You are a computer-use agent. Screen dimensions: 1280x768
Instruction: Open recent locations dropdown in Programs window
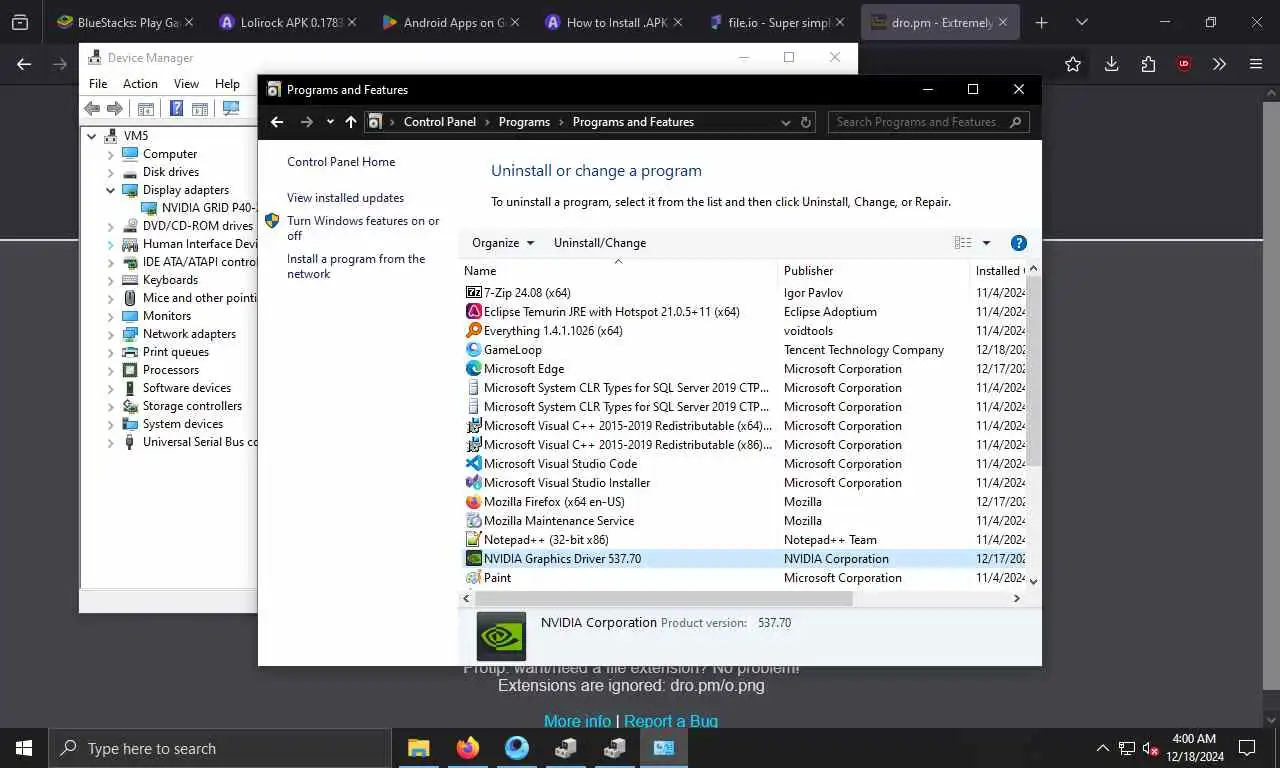point(330,122)
